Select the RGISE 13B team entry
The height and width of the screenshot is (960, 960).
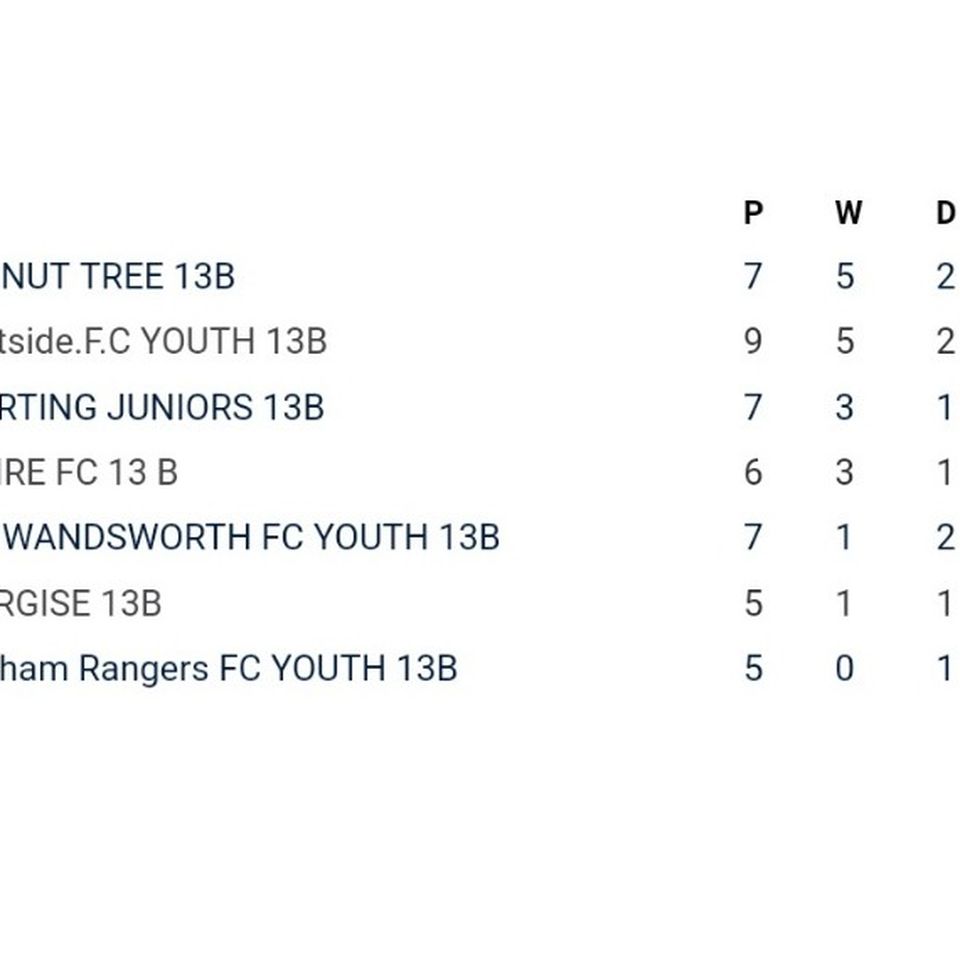(x=81, y=603)
